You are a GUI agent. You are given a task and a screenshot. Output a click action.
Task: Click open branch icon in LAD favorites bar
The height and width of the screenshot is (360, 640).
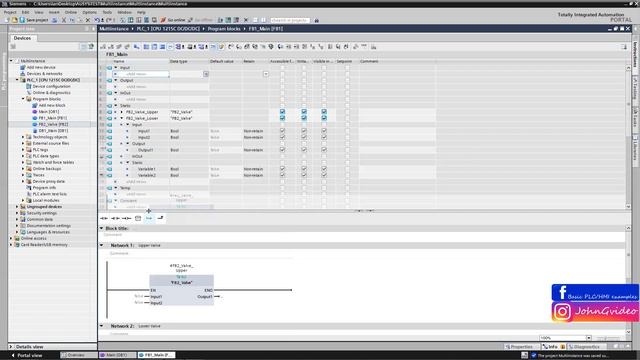click(149, 218)
